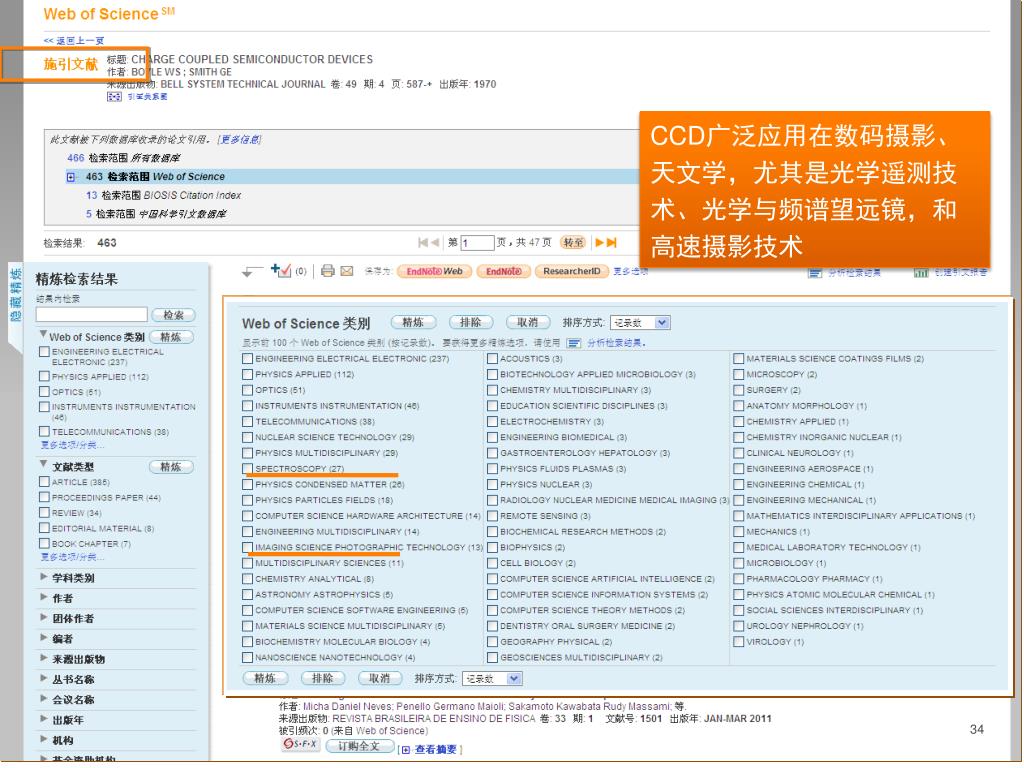Screen dimensions: 1024x768
Task: Check REVIEW (34) in the sidebar
Action: (44, 513)
